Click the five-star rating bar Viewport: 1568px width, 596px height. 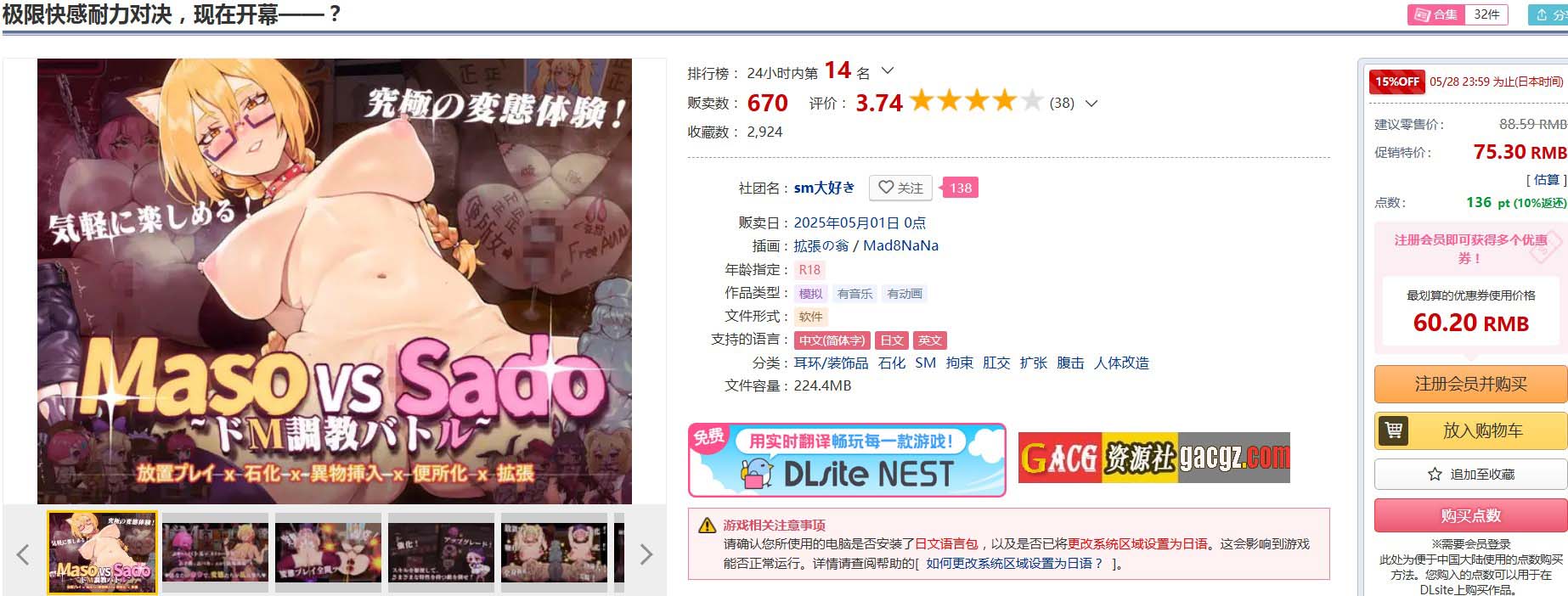coord(976,101)
